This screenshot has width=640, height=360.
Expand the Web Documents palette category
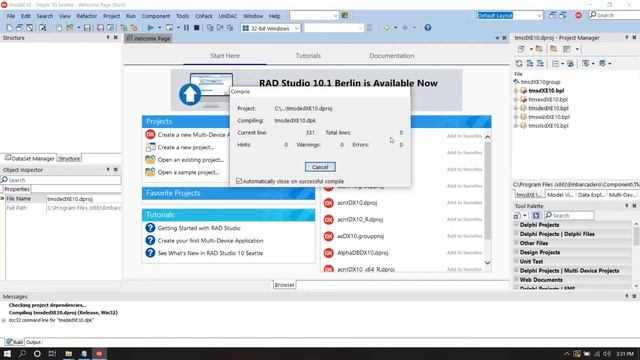[x=516, y=280]
